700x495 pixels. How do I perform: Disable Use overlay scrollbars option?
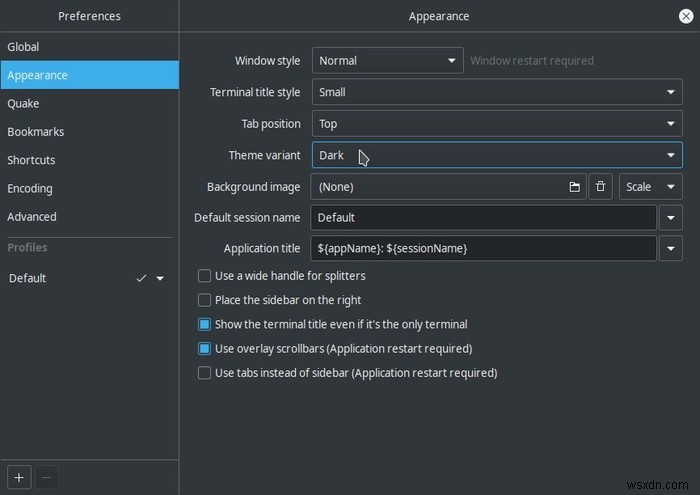pyautogui.click(x=204, y=348)
